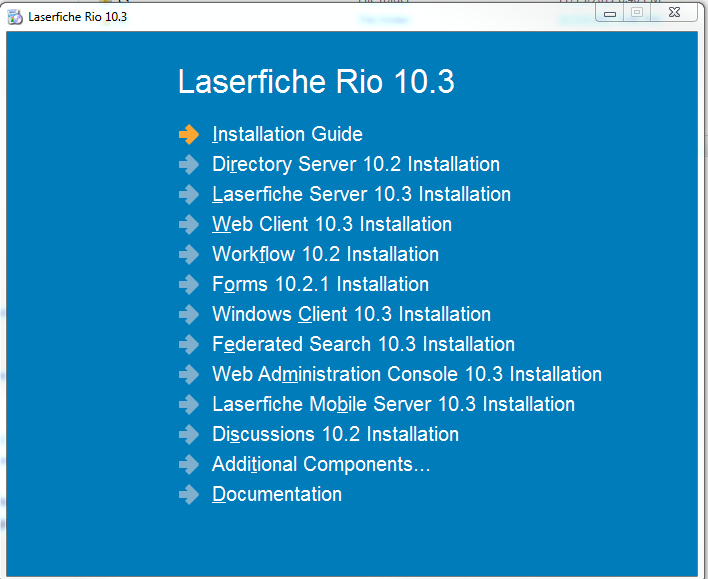Click arrow icon next to Workflow 10.2 Installation
Image resolution: width=708 pixels, height=579 pixels.
point(189,254)
